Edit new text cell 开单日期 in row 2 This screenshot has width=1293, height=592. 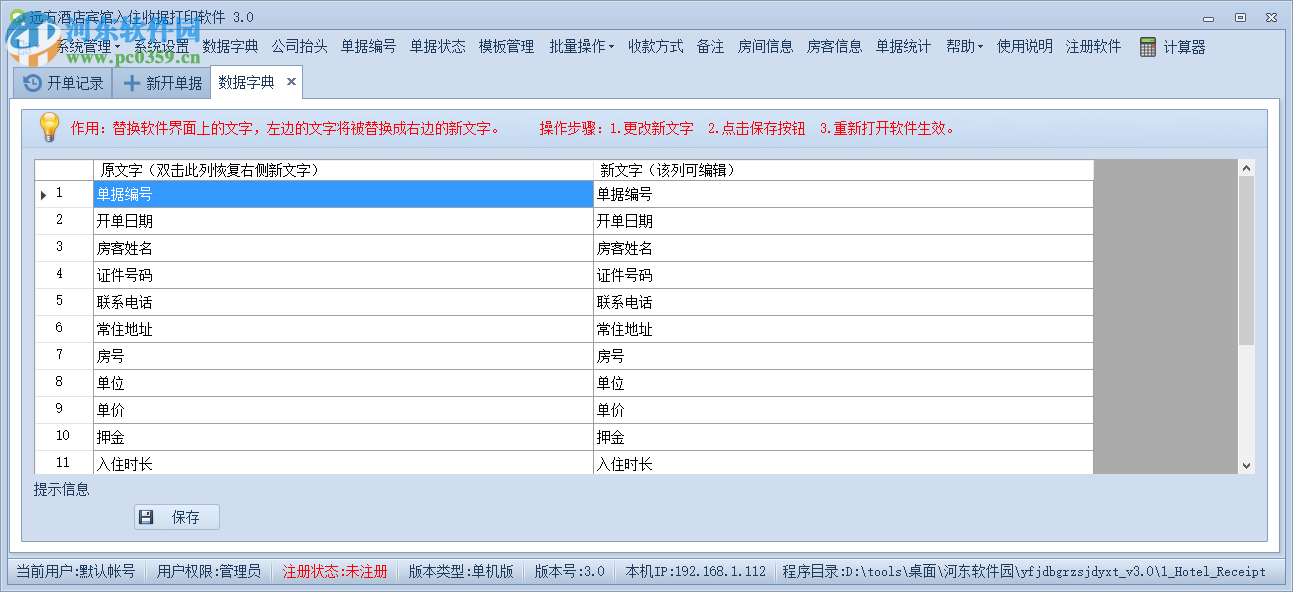pos(843,221)
